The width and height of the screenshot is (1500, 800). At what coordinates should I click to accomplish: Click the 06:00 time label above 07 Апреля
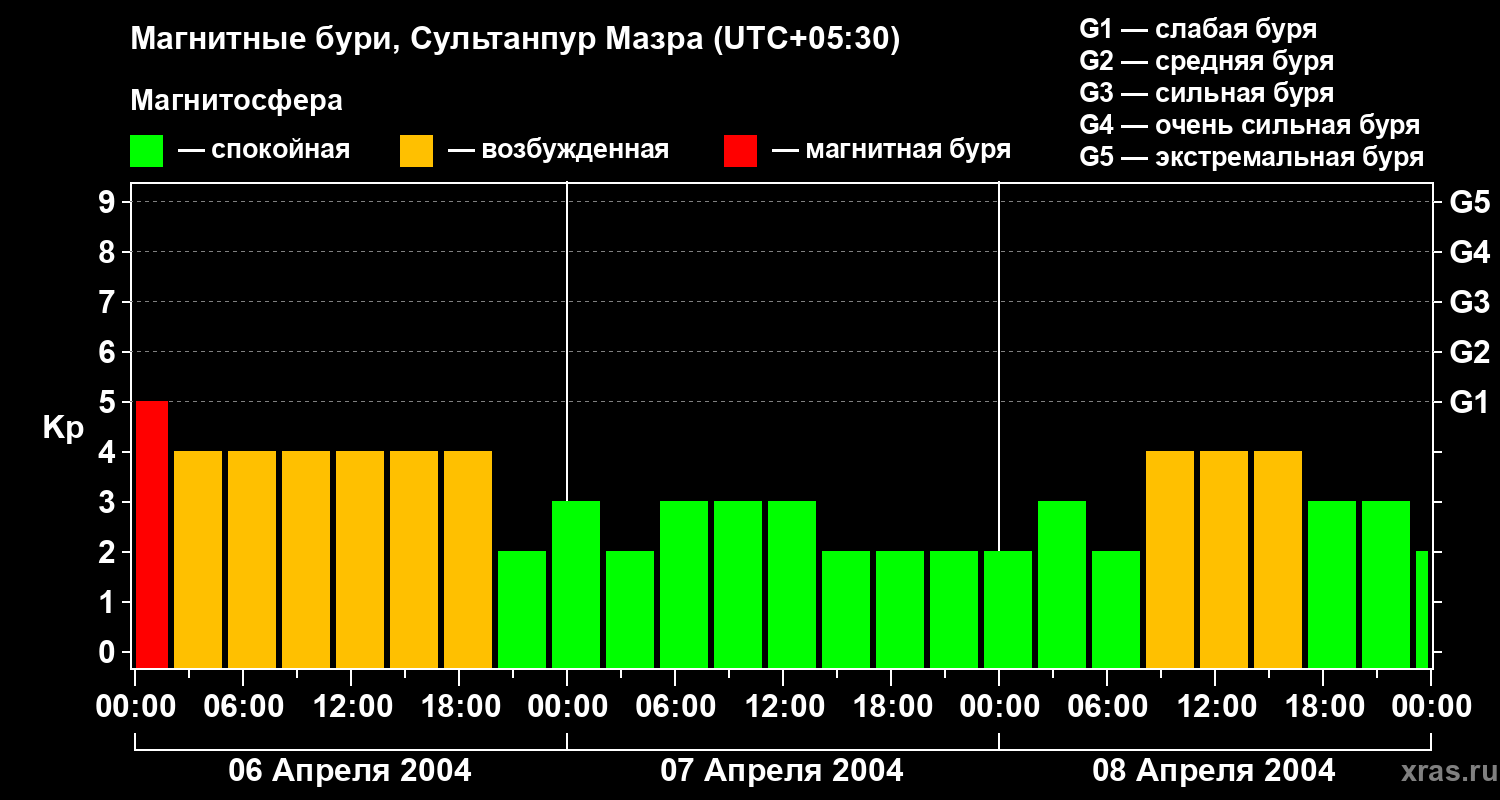point(675,707)
